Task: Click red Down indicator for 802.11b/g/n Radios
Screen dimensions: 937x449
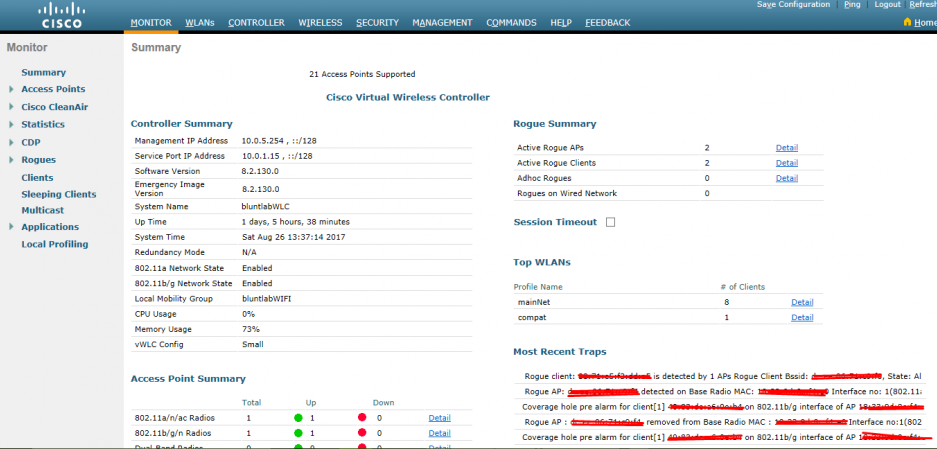Action: click(x=362, y=433)
